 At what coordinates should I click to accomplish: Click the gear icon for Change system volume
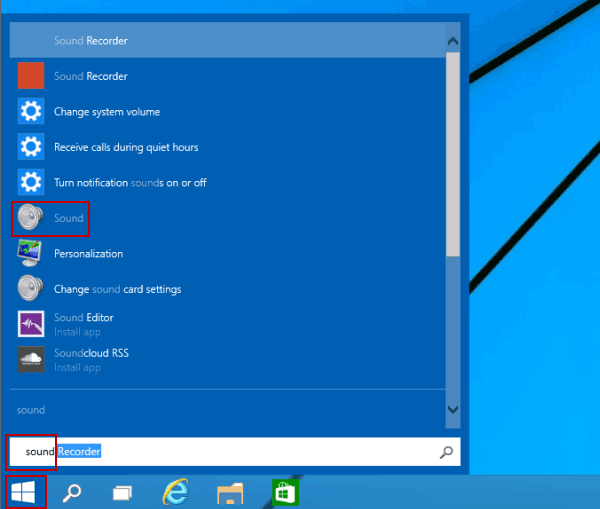pyautogui.click(x=31, y=111)
